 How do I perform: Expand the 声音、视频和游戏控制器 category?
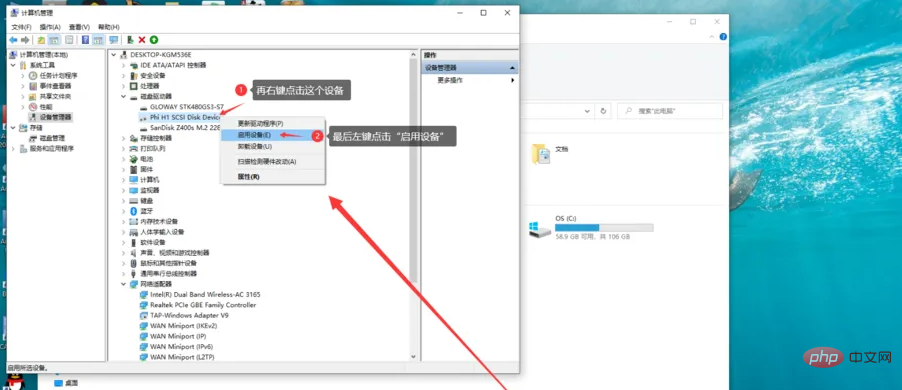click(x=123, y=253)
